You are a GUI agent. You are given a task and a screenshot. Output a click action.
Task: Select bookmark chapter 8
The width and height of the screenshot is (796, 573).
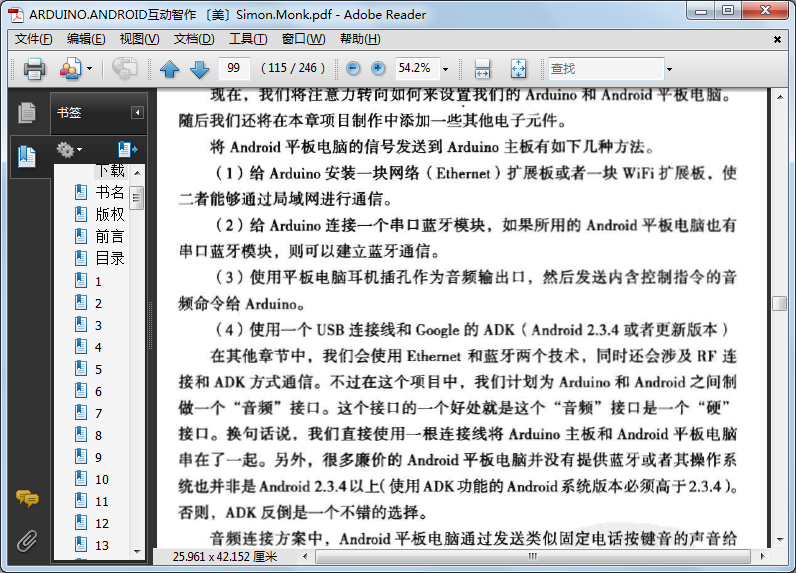click(98, 435)
